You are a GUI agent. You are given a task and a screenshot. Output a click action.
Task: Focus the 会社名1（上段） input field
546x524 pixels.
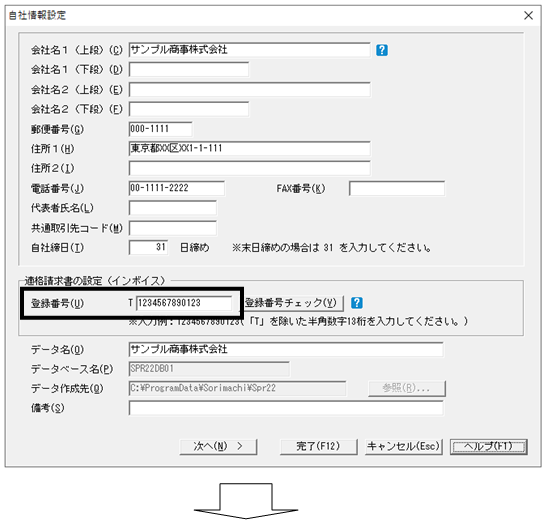(x=249, y=50)
